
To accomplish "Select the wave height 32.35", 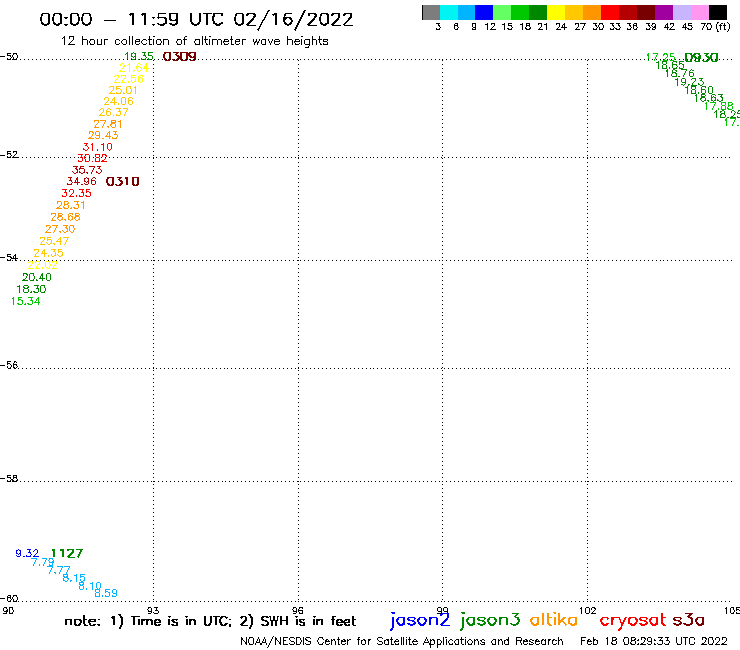I will [76, 193].
